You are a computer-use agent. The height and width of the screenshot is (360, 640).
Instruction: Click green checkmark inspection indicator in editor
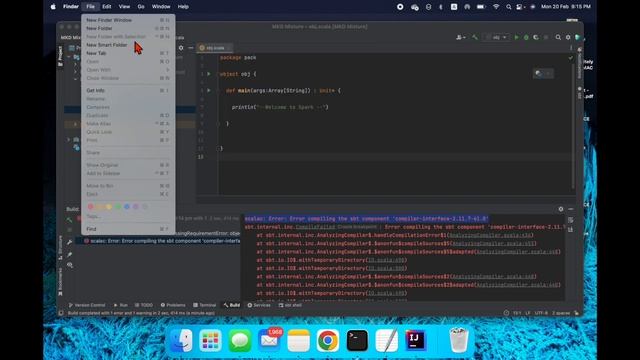571,58
